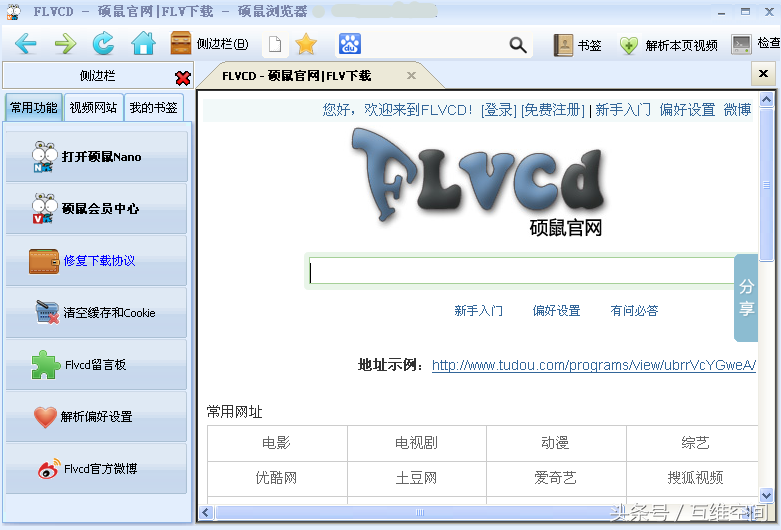The image size is (781, 530).
Task: Switch to the 视频网站 sidebar tab
Action: point(93,108)
